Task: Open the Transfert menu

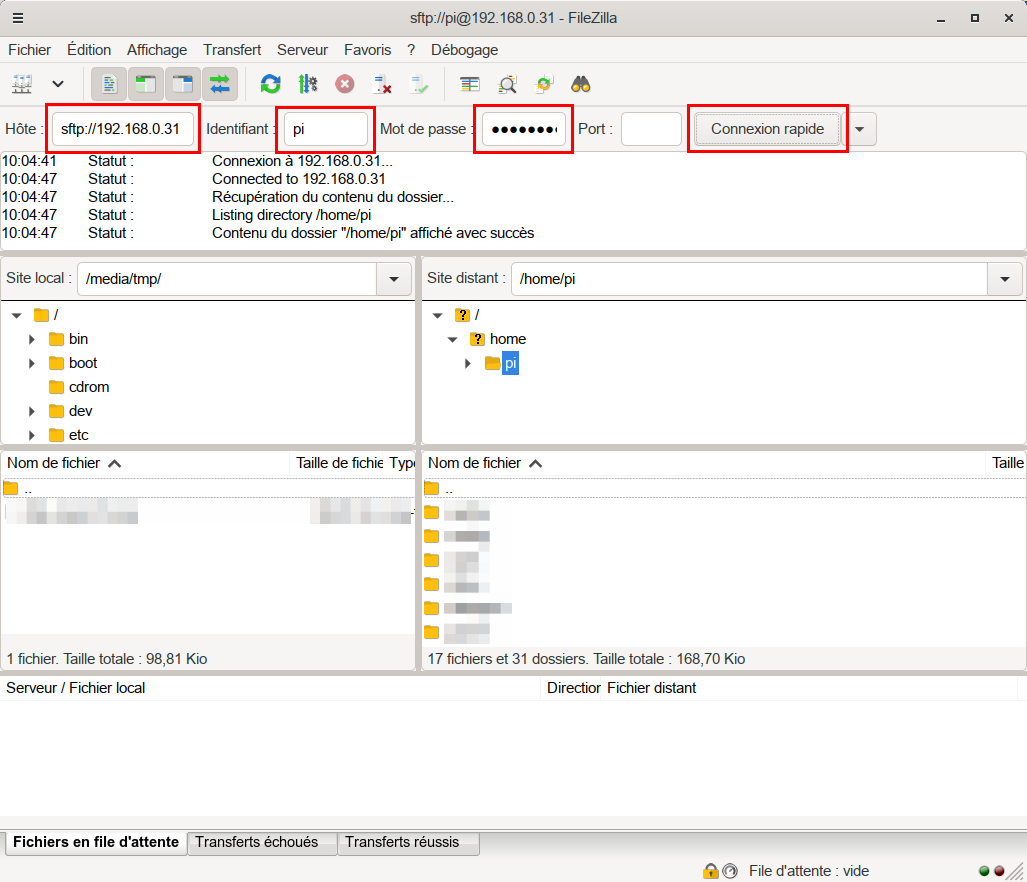Action: [232, 49]
